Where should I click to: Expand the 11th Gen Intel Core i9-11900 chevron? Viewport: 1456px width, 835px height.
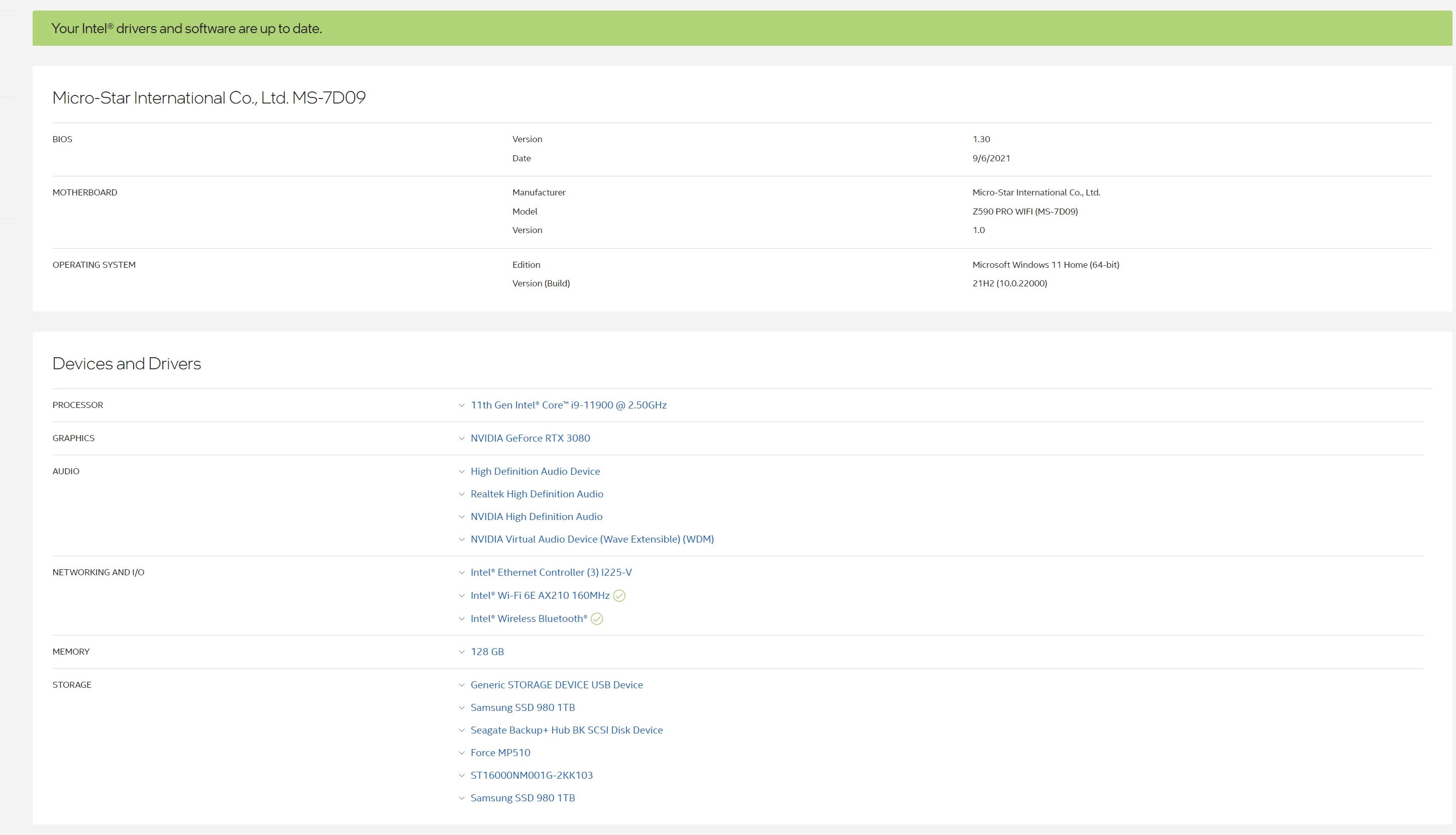click(x=462, y=405)
